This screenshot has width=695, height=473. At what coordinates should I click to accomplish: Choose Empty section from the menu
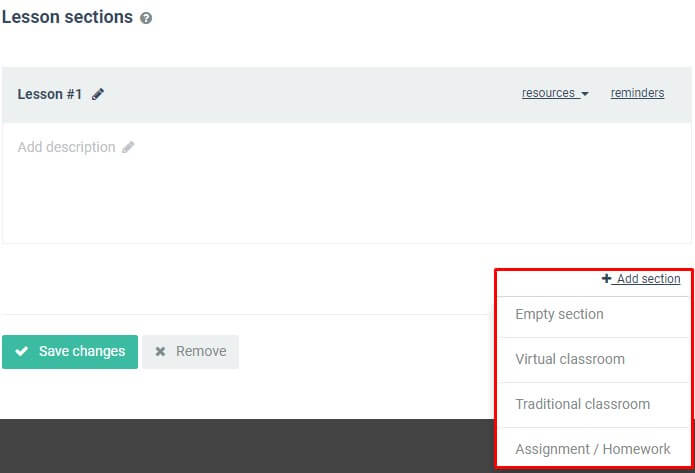click(593, 314)
